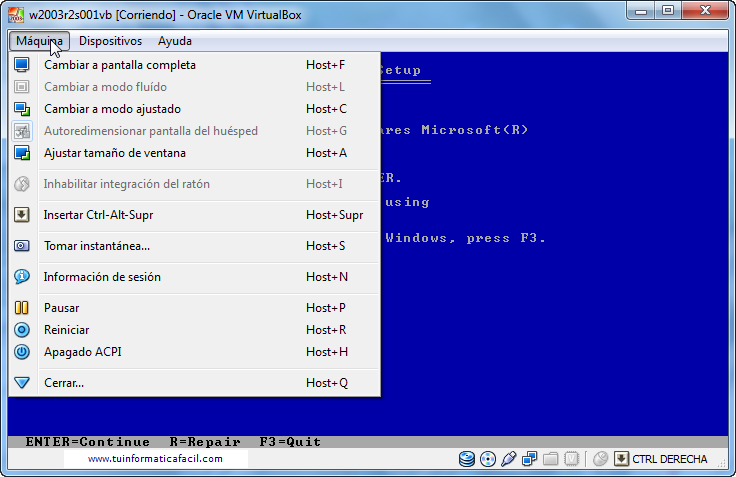This screenshot has width=736, height=477.
Task: Click the www.tuinformaticafacil.com link
Action: coord(155,459)
